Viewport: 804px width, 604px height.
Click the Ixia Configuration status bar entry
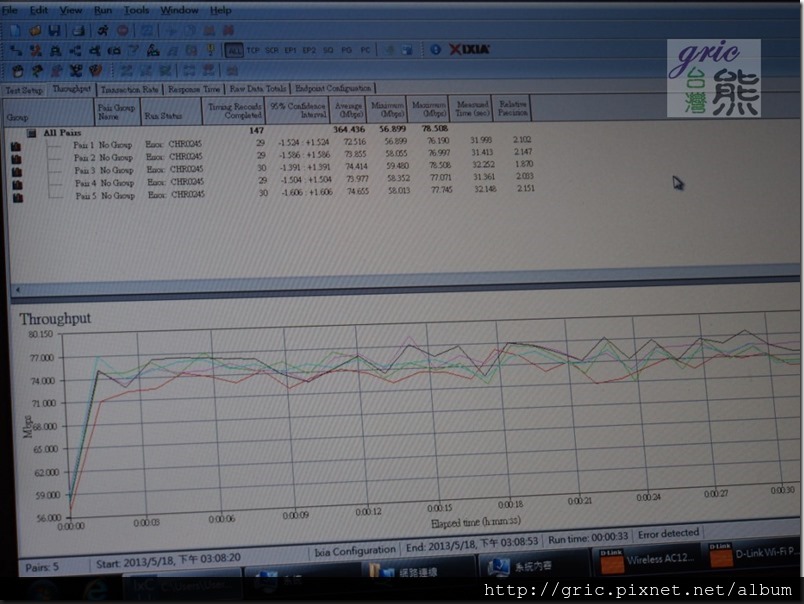click(x=355, y=551)
